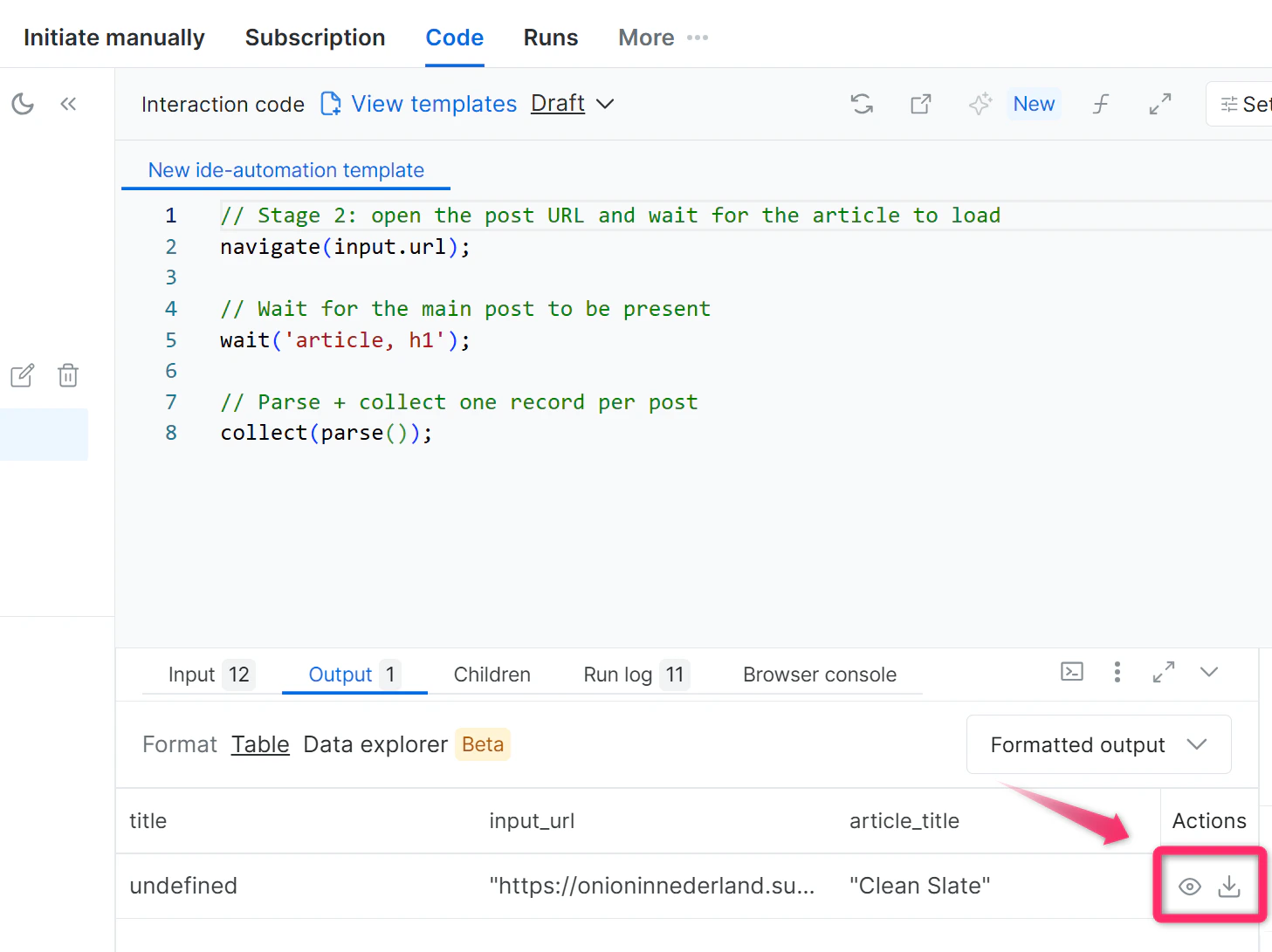
Task: Click the New badge button
Action: 1034,104
